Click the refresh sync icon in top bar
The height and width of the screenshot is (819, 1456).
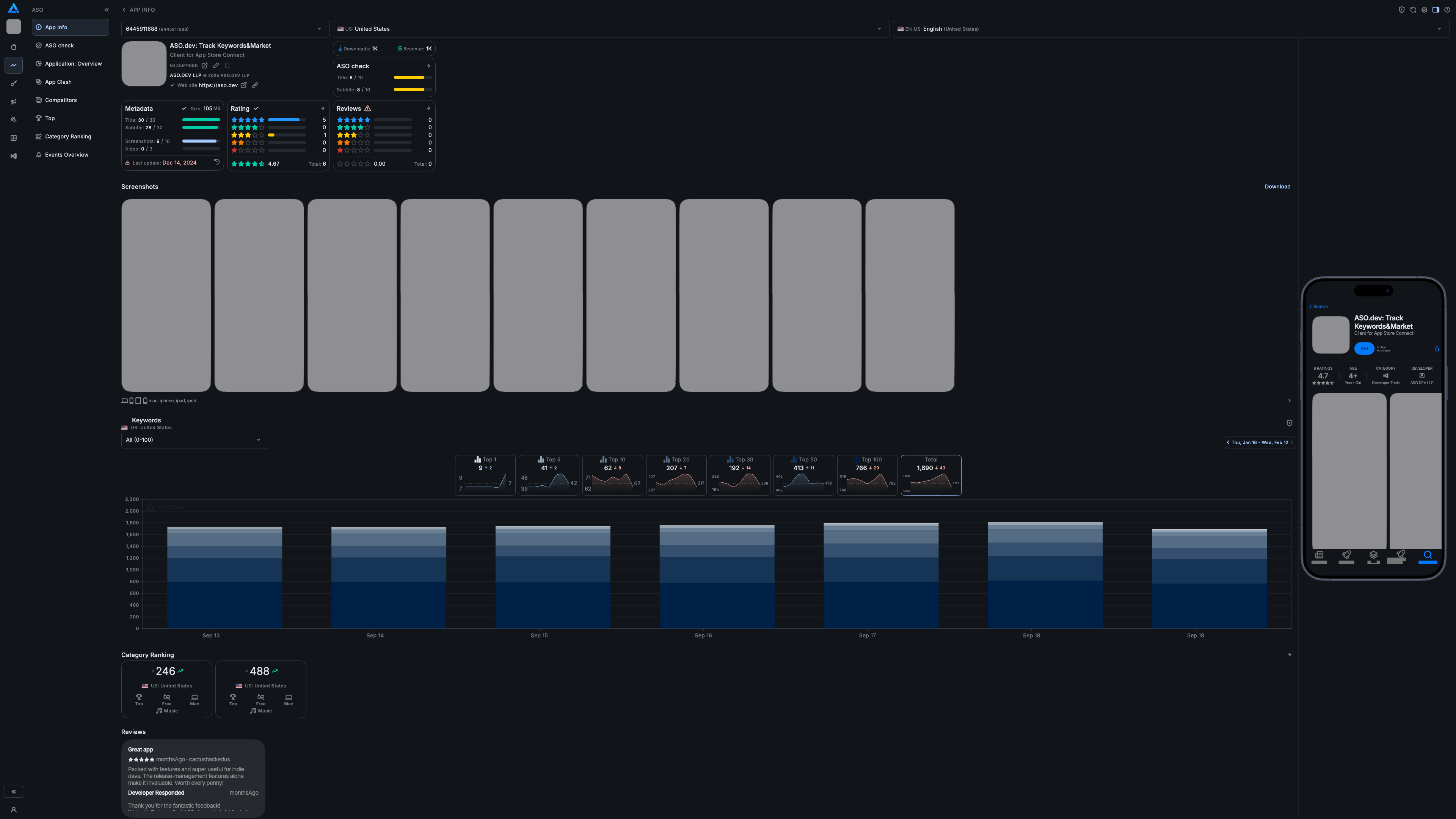[x=1413, y=9]
